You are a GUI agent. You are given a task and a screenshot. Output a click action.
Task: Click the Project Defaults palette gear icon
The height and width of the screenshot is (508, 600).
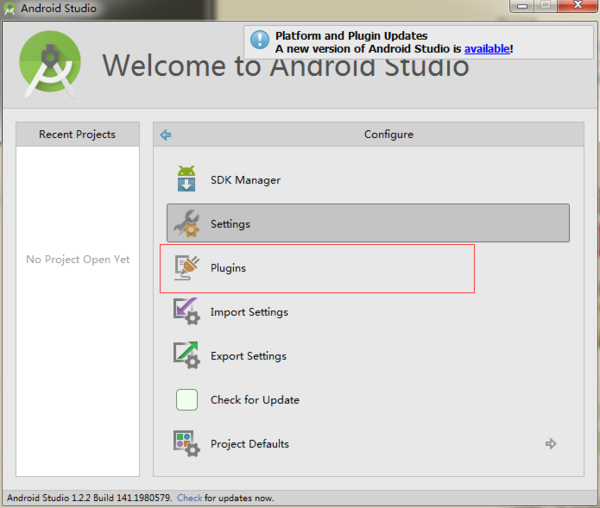[x=187, y=444]
